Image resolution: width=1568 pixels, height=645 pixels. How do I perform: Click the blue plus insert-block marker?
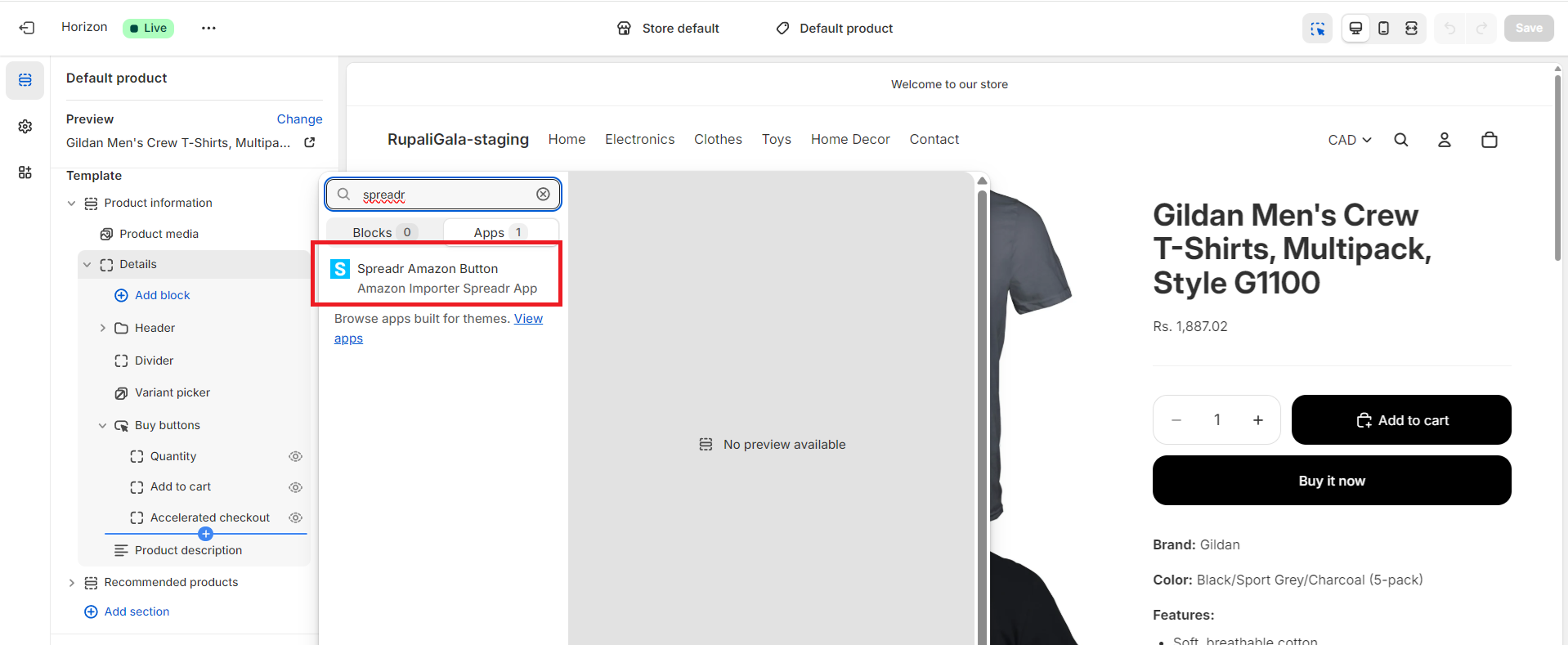(x=206, y=534)
